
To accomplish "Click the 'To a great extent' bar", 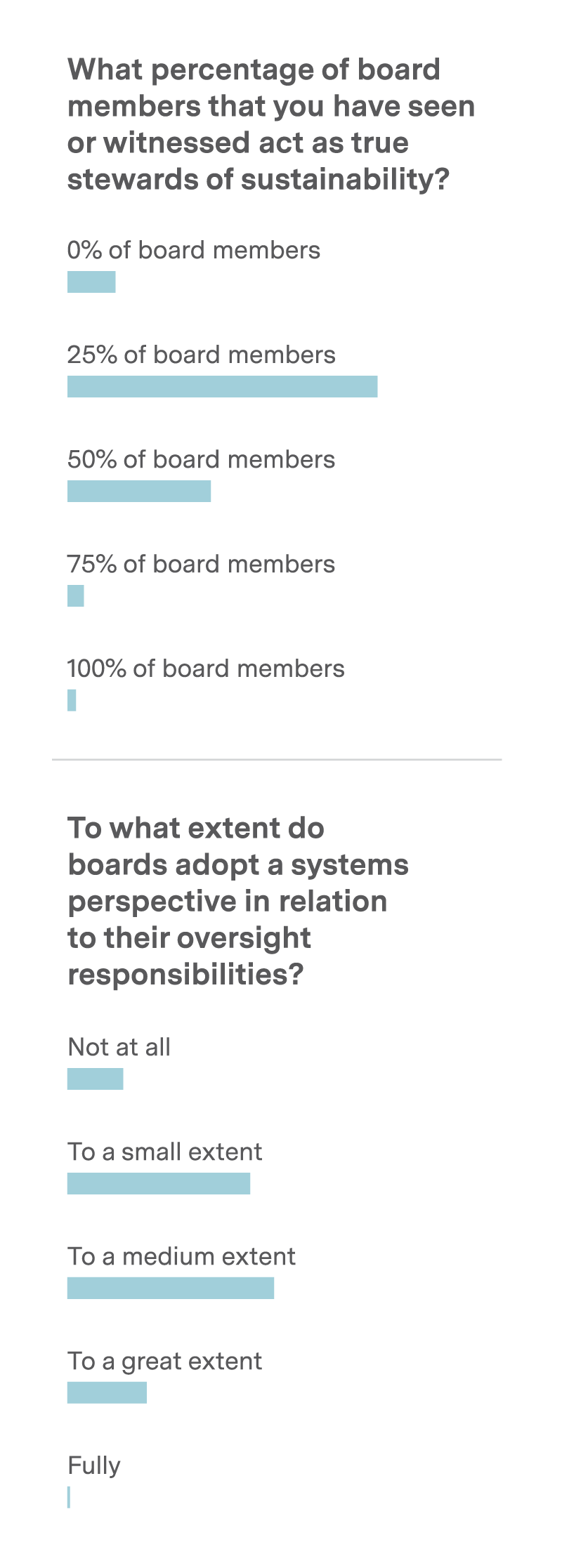I will click(x=107, y=1393).
